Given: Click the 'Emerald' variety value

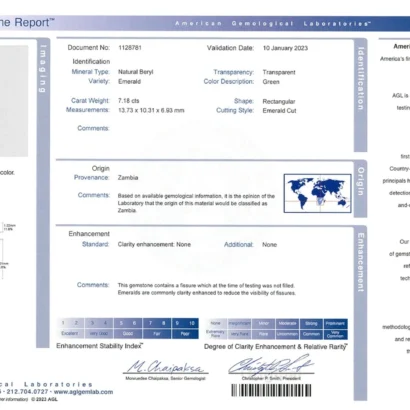Looking at the screenshot, I should [x=129, y=81].
